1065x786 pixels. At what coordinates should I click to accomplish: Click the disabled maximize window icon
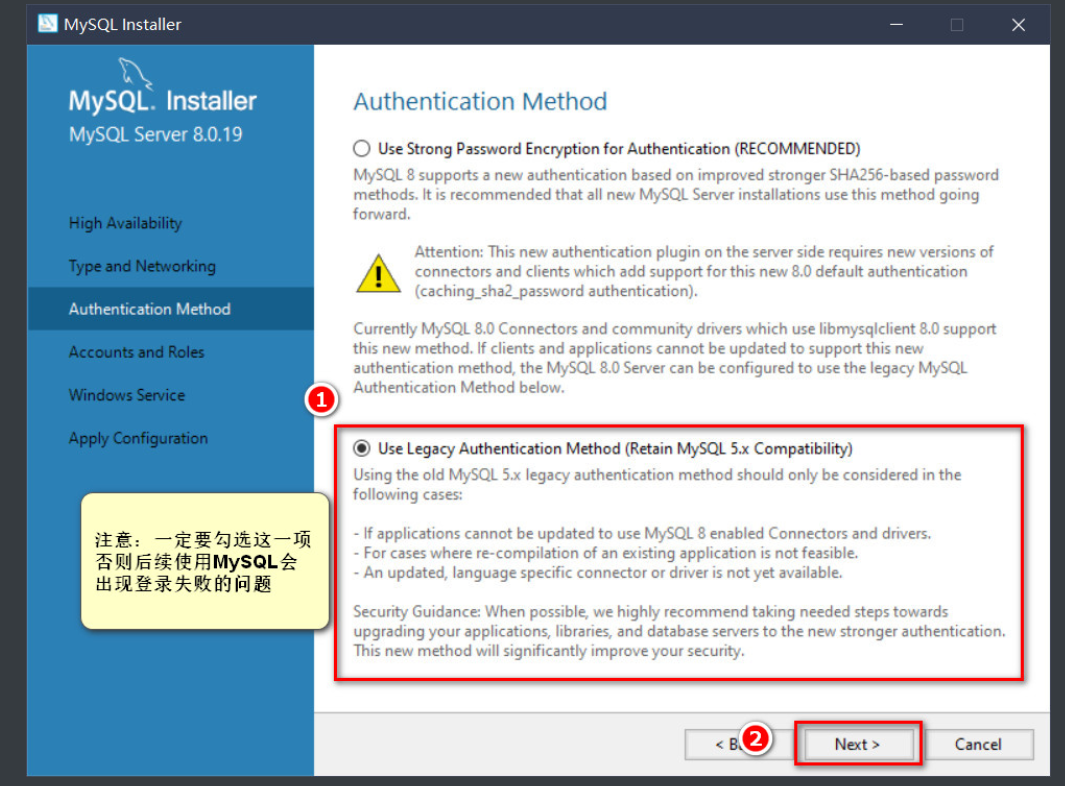pos(957,24)
